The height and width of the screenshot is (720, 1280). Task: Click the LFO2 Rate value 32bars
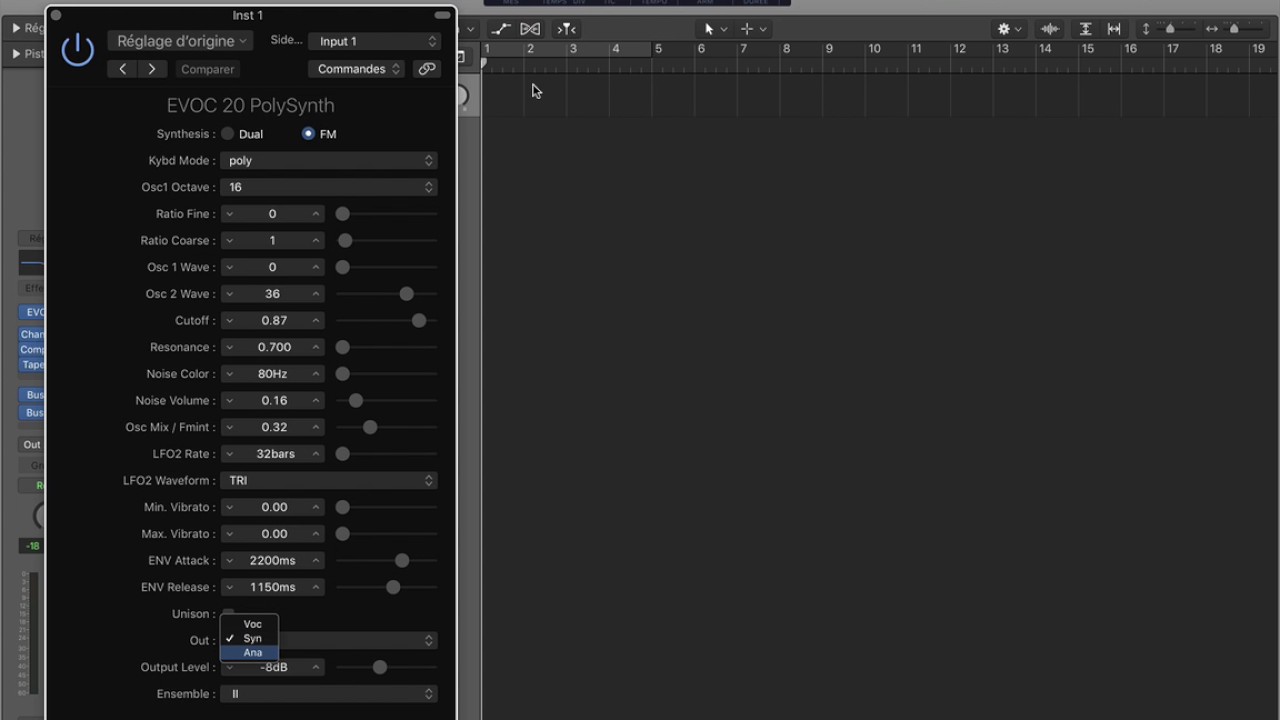[273, 454]
